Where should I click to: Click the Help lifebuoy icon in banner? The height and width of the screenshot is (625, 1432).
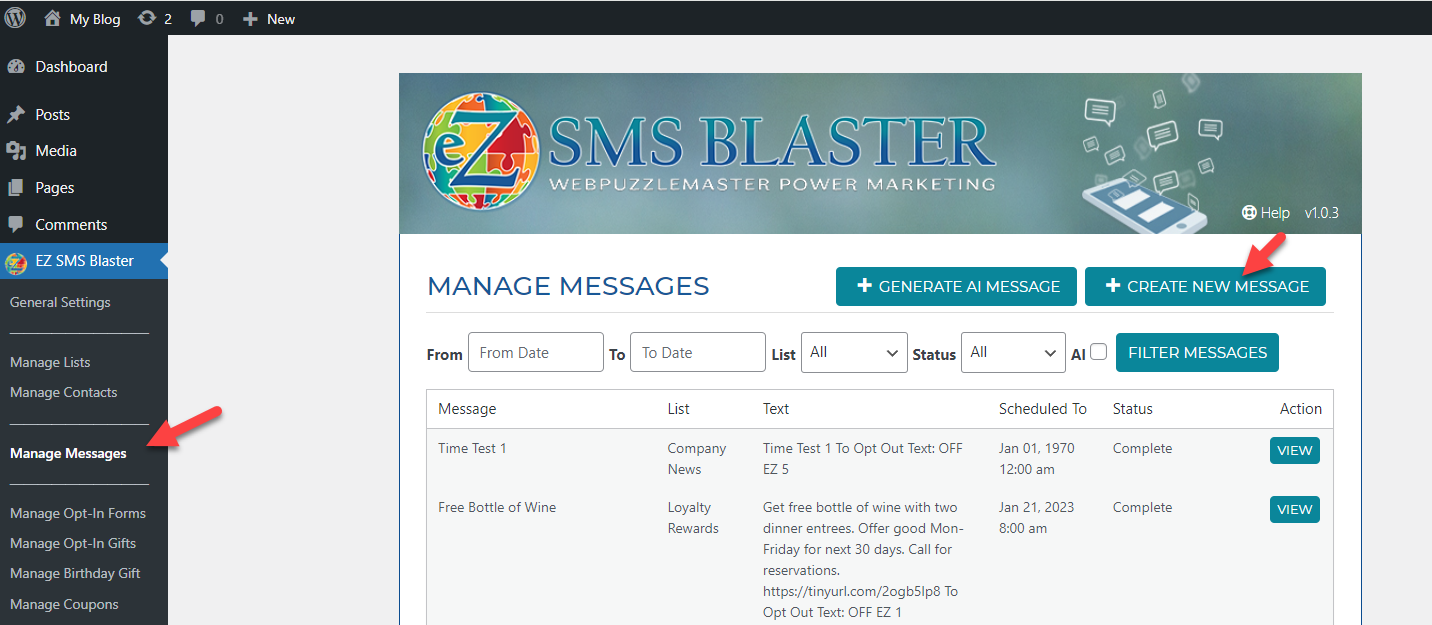click(1249, 213)
